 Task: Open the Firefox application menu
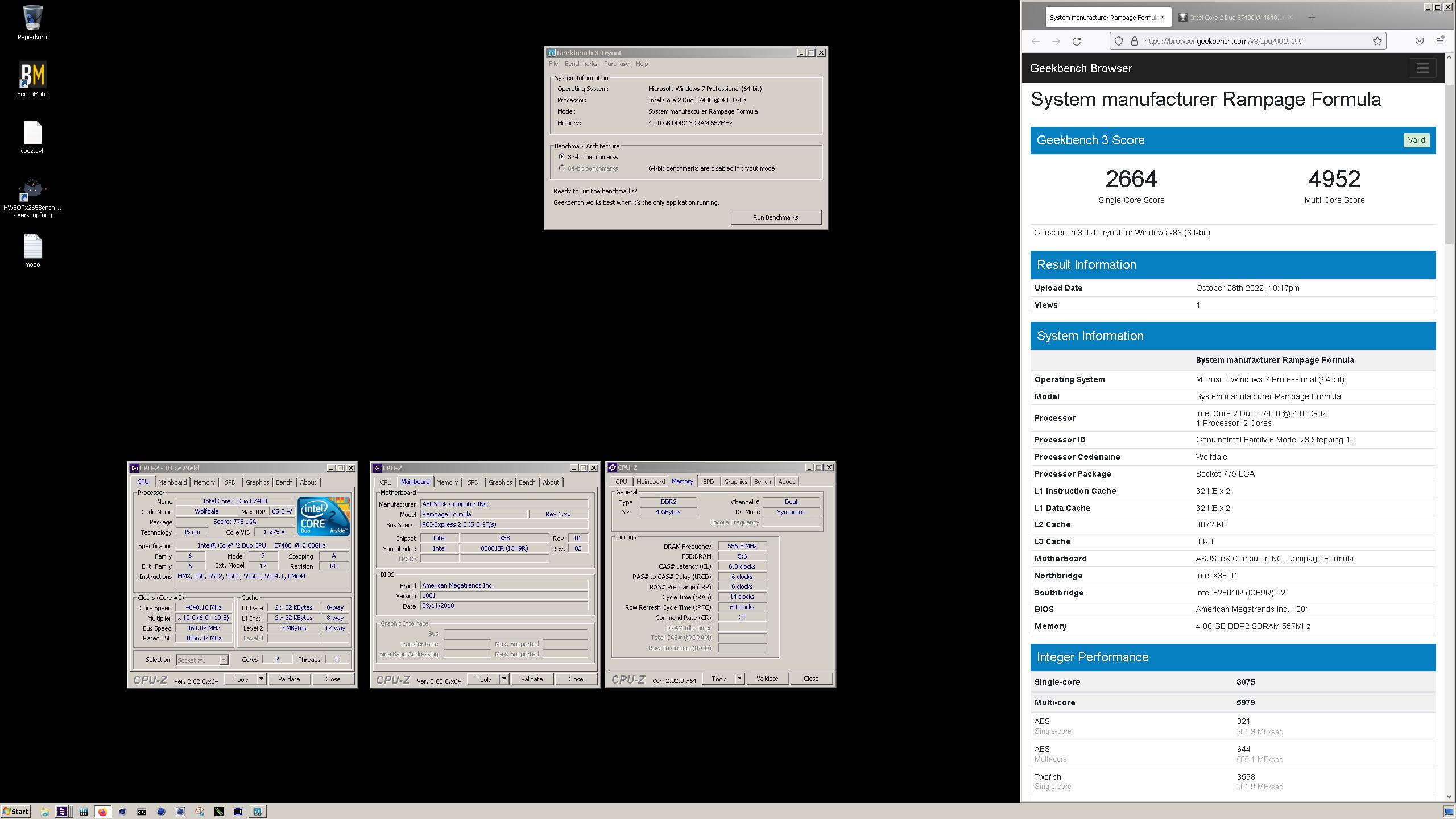point(1440,41)
